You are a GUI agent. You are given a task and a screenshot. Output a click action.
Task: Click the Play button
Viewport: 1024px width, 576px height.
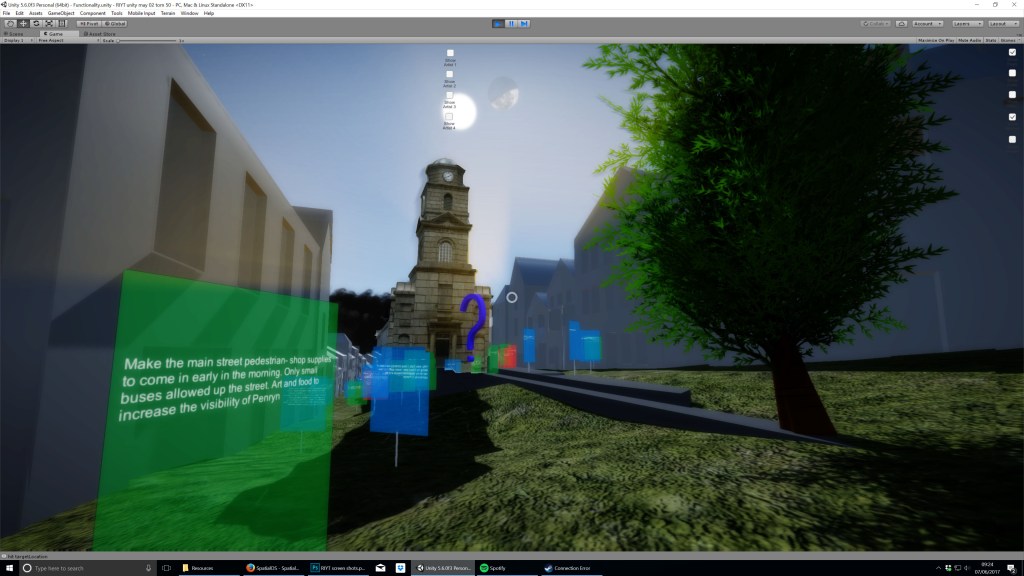coord(498,22)
